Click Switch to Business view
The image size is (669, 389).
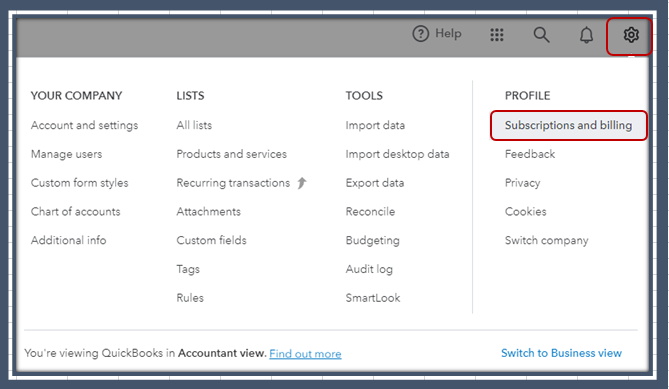point(561,353)
